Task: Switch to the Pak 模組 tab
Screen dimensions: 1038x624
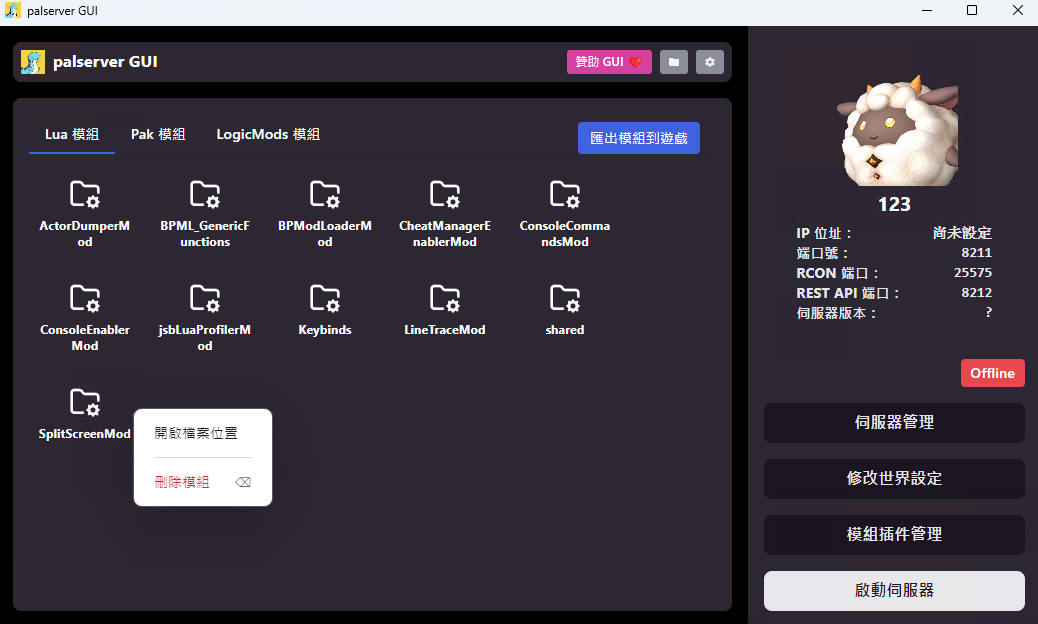Action: 158,134
